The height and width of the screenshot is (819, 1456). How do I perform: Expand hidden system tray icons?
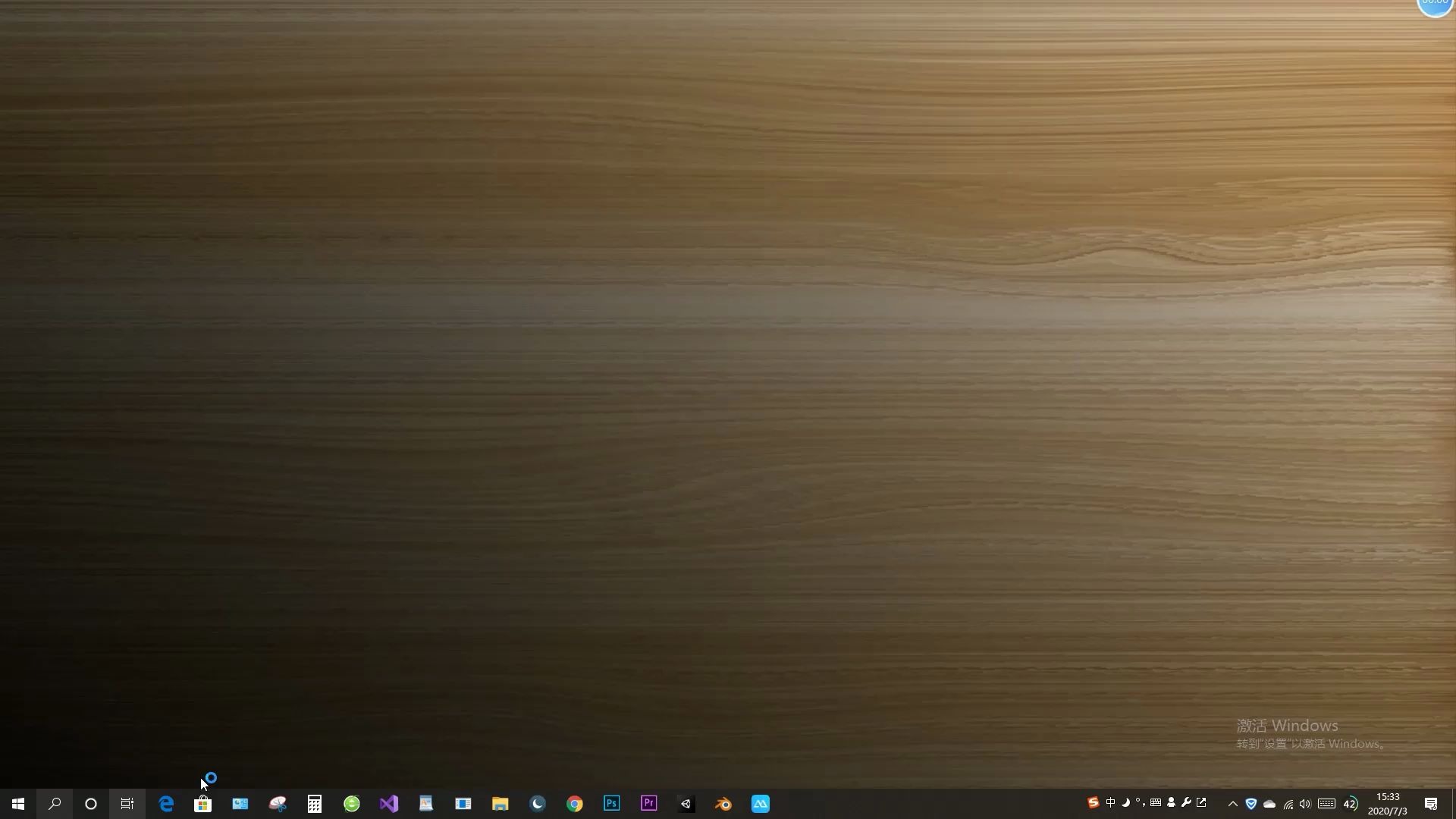1233,804
